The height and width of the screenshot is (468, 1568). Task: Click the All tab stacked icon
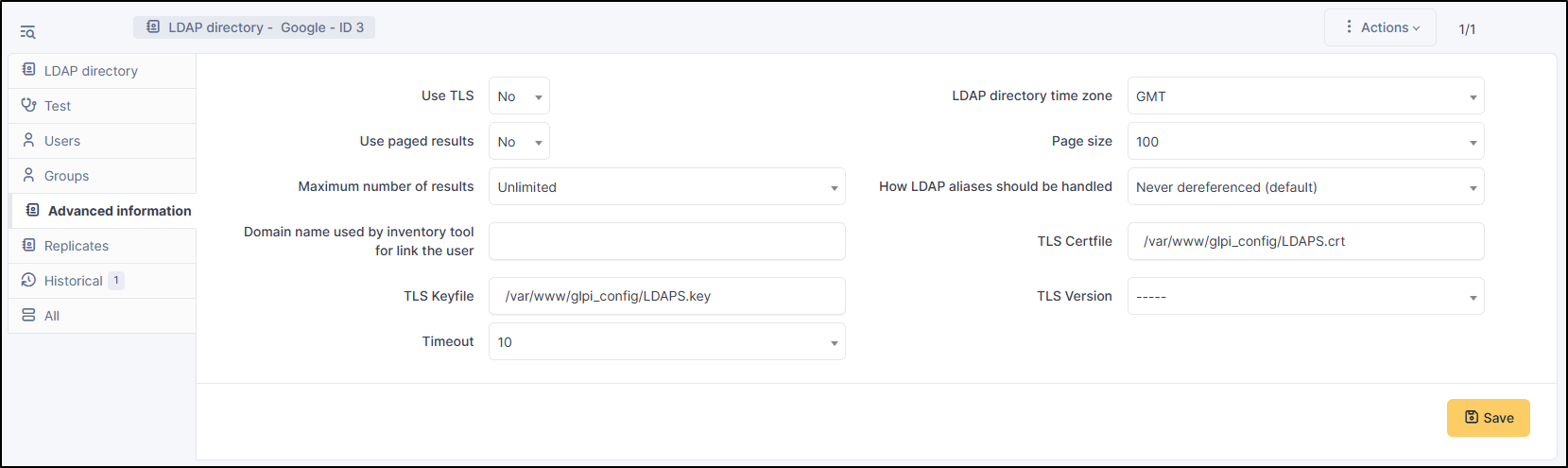pyautogui.click(x=28, y=315)
